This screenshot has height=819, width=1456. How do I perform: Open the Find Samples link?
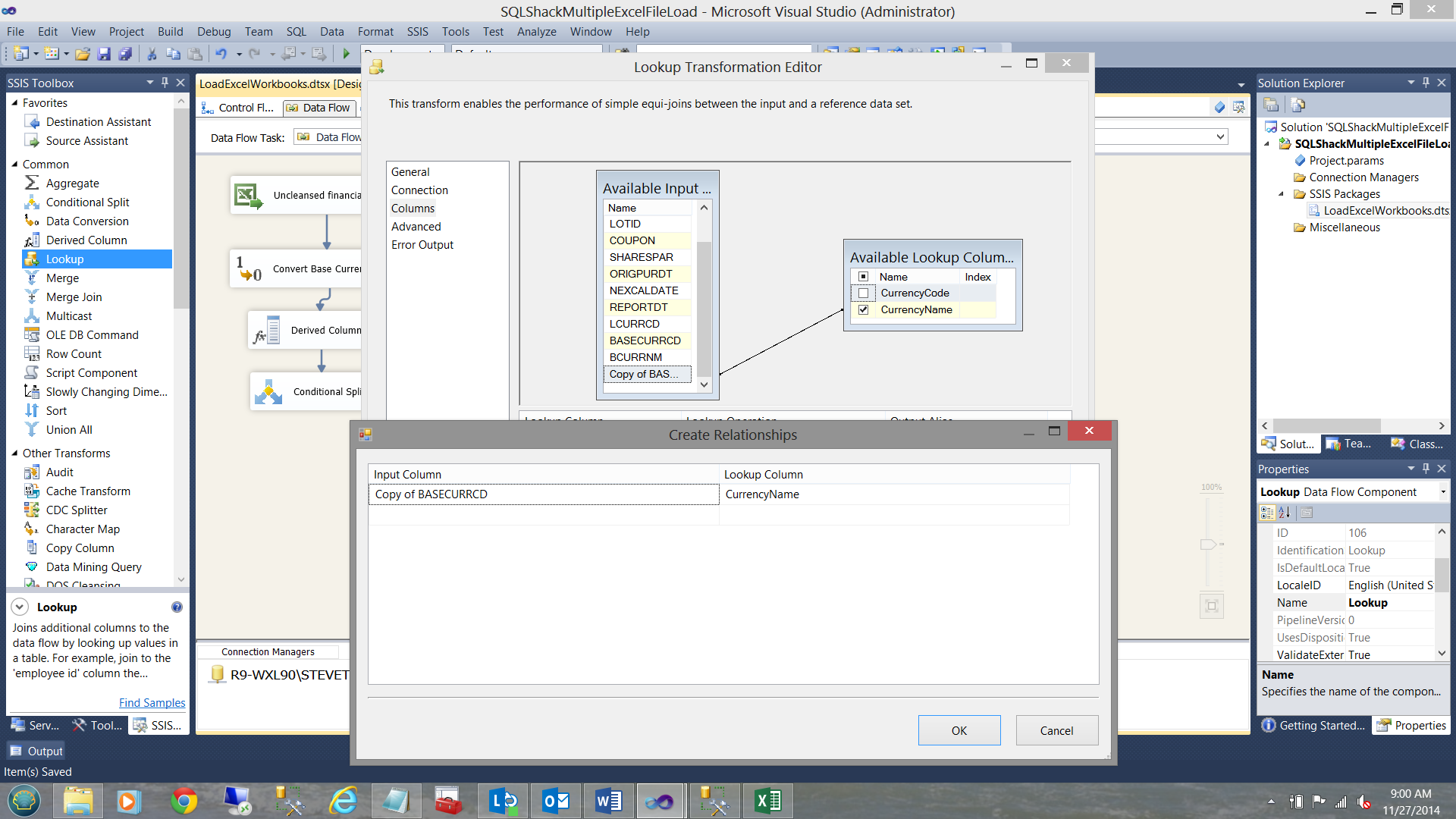[152, 703]
